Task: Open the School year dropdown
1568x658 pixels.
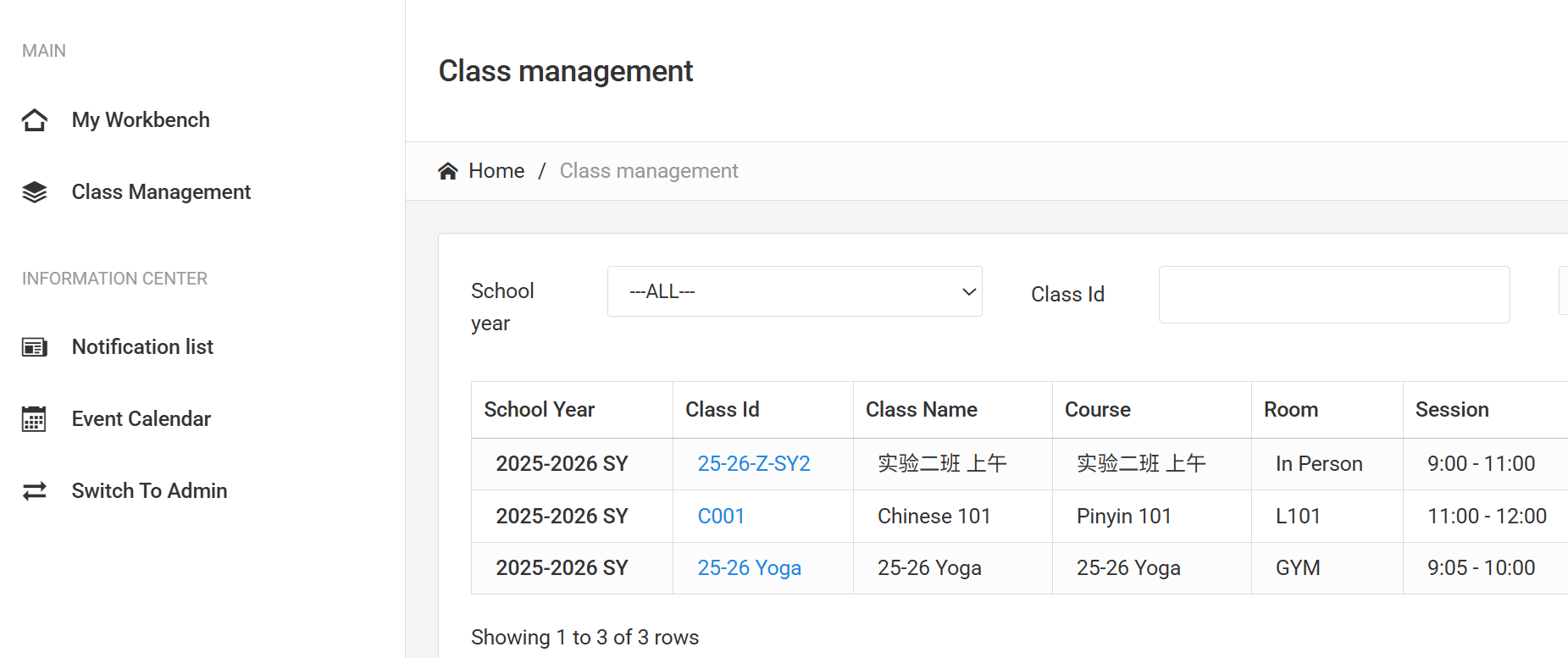Action: coord(794,291)
